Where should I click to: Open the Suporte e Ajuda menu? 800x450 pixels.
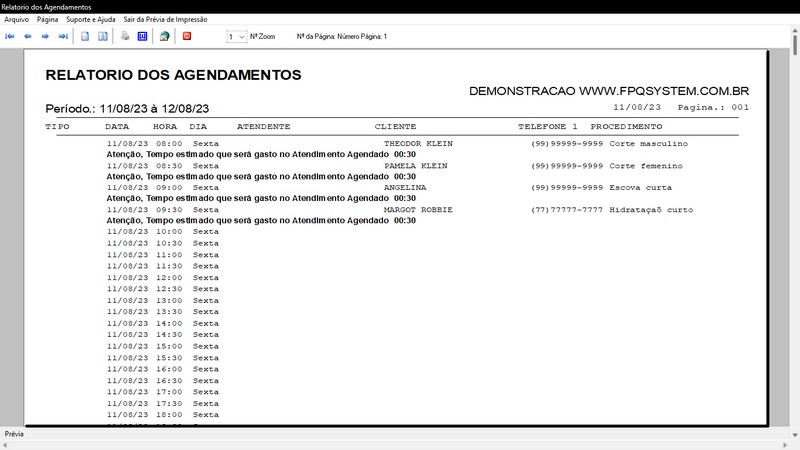(x=91, y=19)
